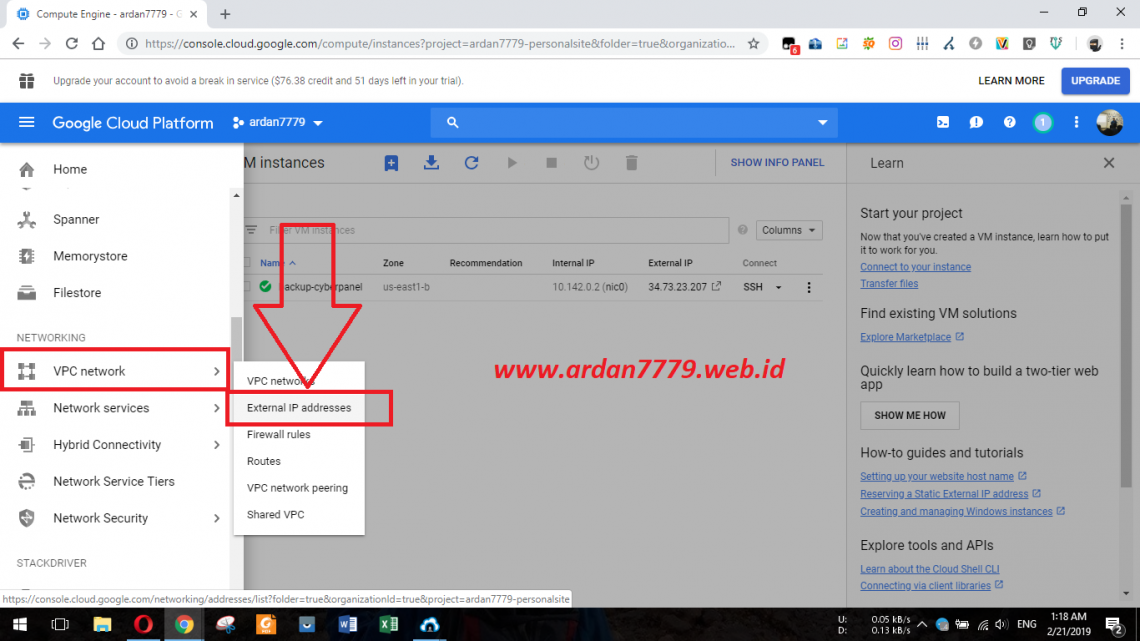The height and width of the screenshot is (641, 1140).
Task: Select External IP addresses menu item
Action: coord(298,408)
